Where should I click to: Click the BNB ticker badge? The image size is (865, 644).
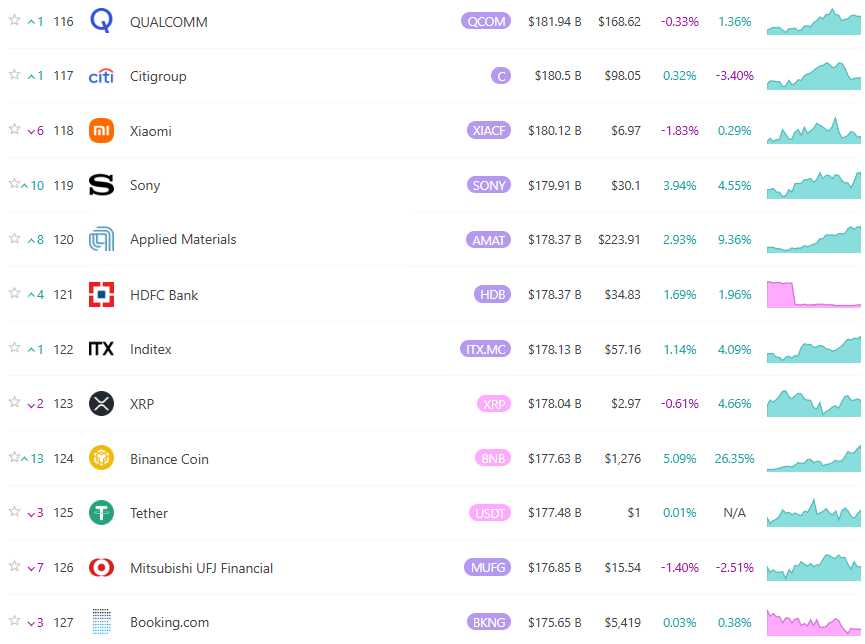(x=492, y=459)
